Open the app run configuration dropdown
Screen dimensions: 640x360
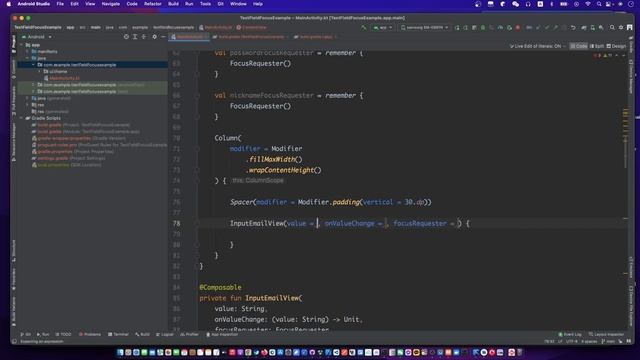tap(382, 27)
